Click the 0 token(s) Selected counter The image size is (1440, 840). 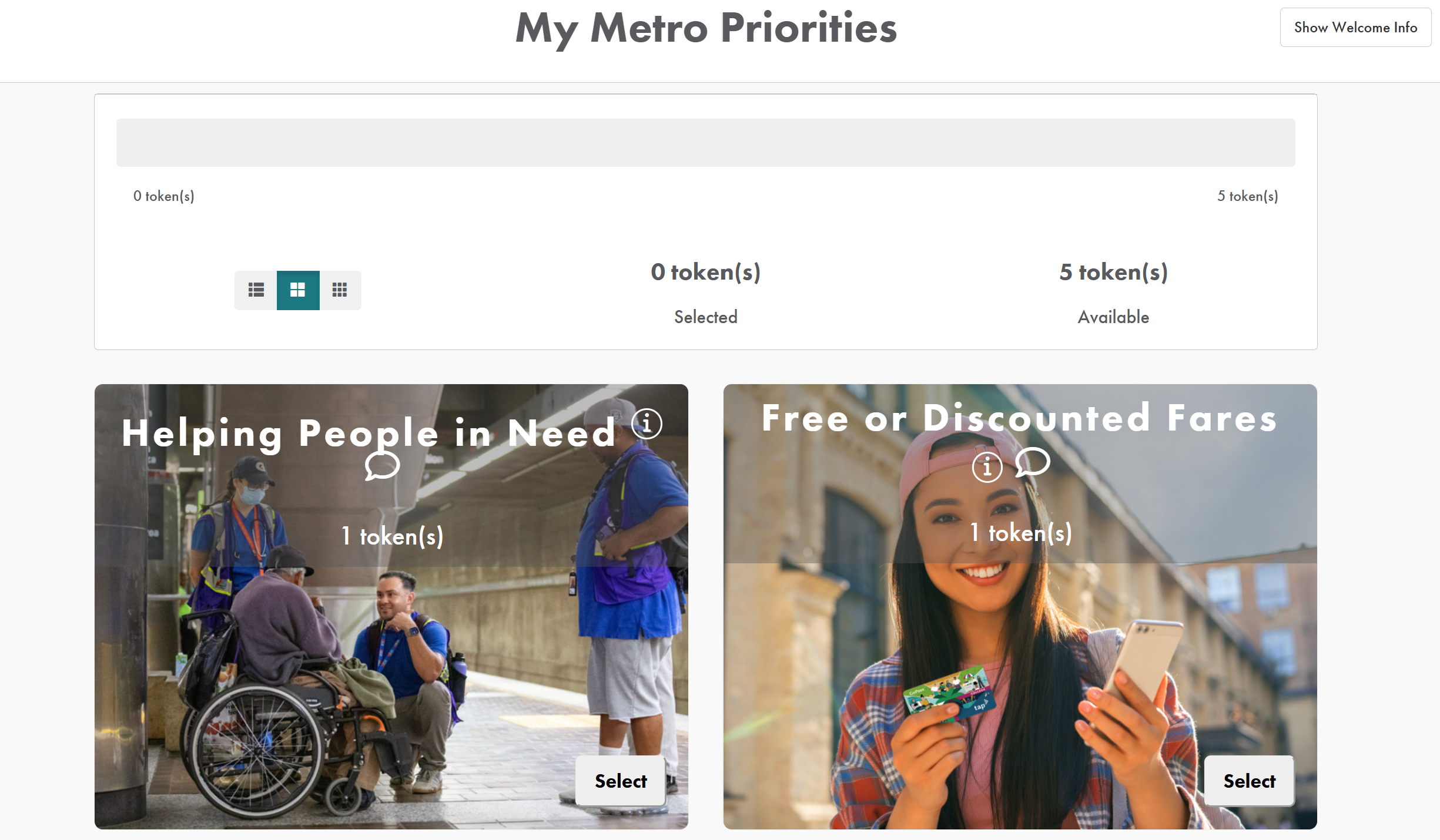pos(705,273)
